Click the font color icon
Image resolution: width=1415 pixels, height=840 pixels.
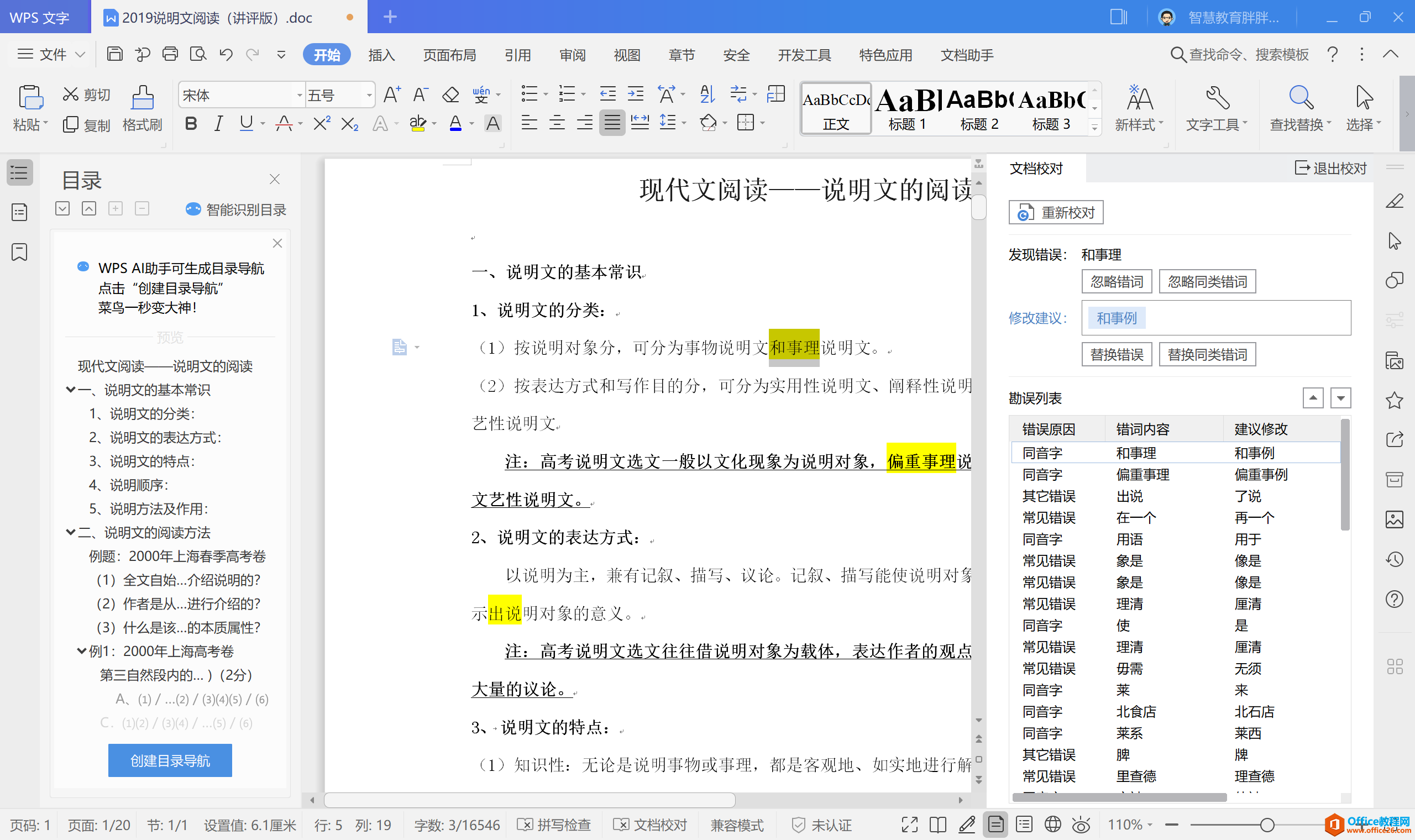click(455, 123)
